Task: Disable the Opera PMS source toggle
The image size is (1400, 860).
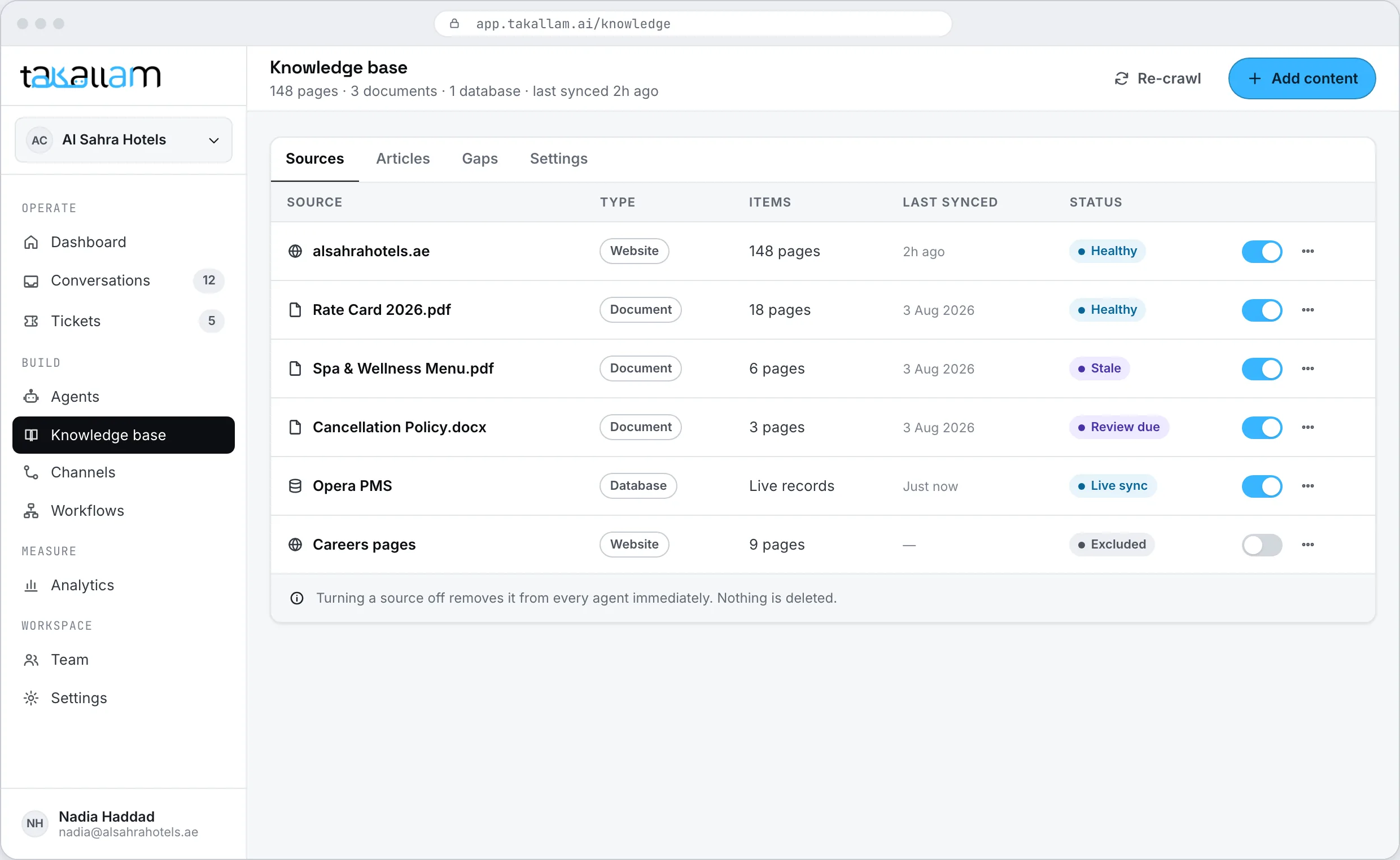Action: coord(1261,485)
